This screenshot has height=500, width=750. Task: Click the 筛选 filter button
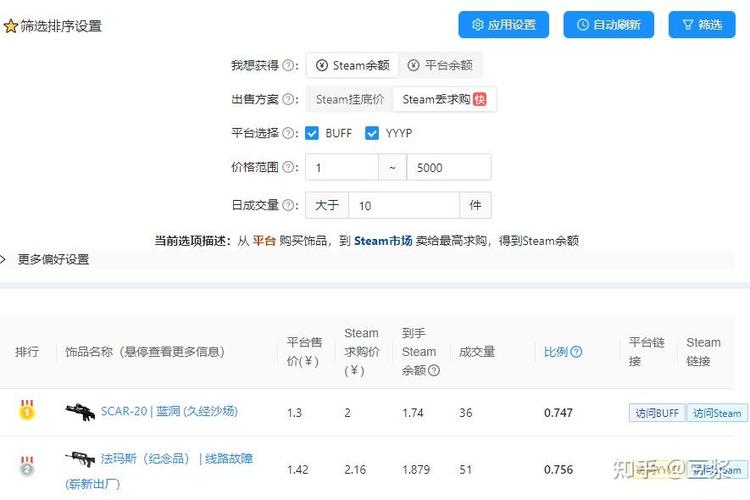(702, 25)
